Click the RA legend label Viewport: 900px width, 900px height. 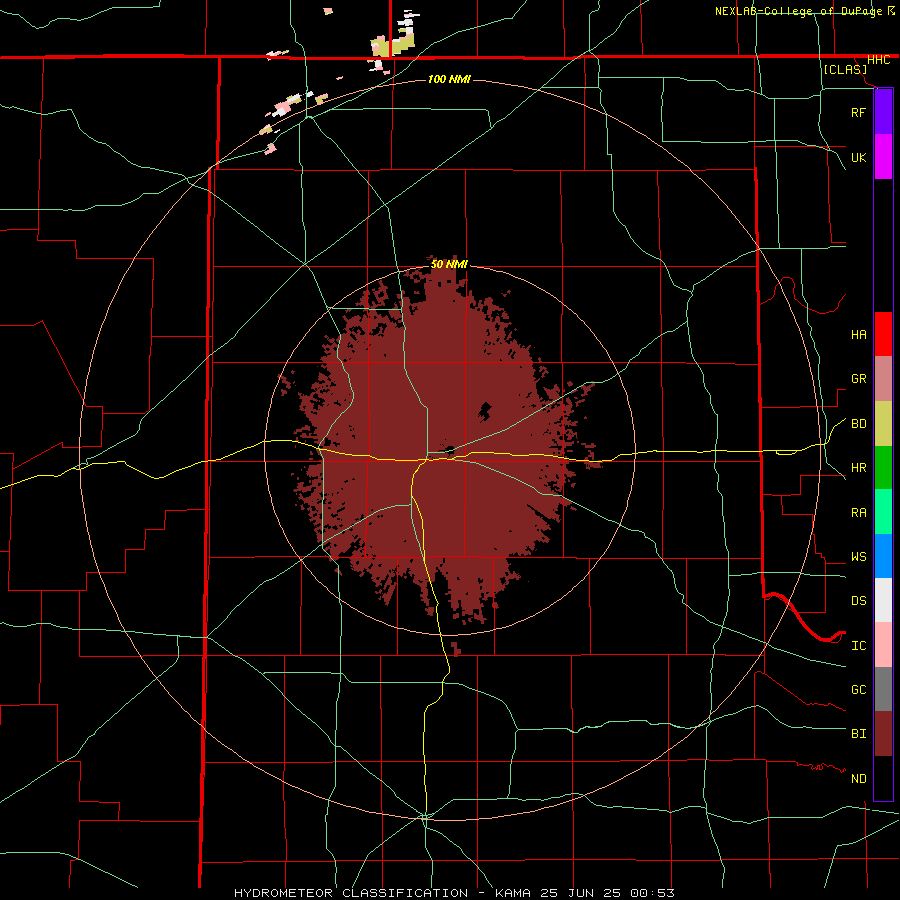(858, 513)
